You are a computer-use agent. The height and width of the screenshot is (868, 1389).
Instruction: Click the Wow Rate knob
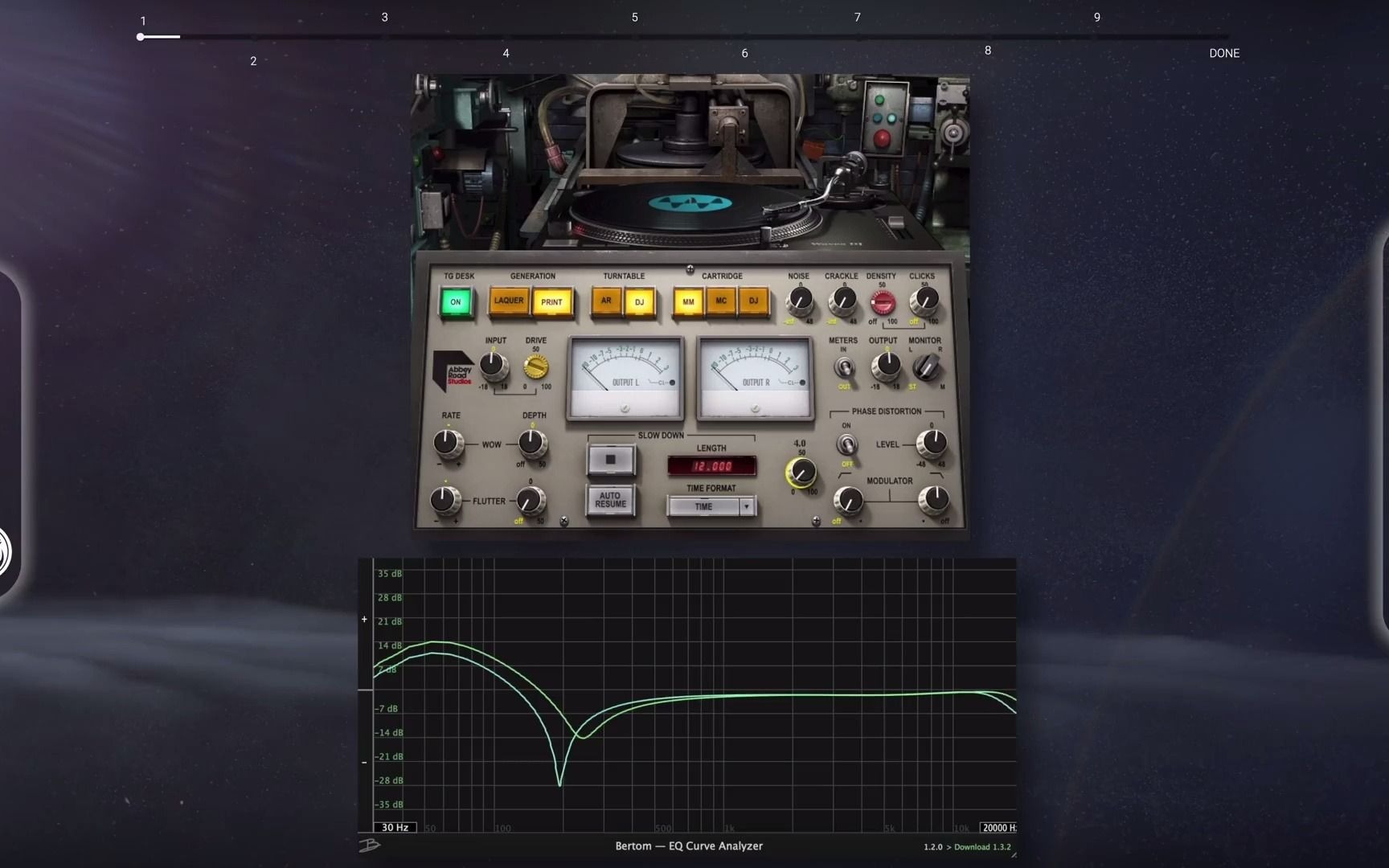(x=448, y=444)
